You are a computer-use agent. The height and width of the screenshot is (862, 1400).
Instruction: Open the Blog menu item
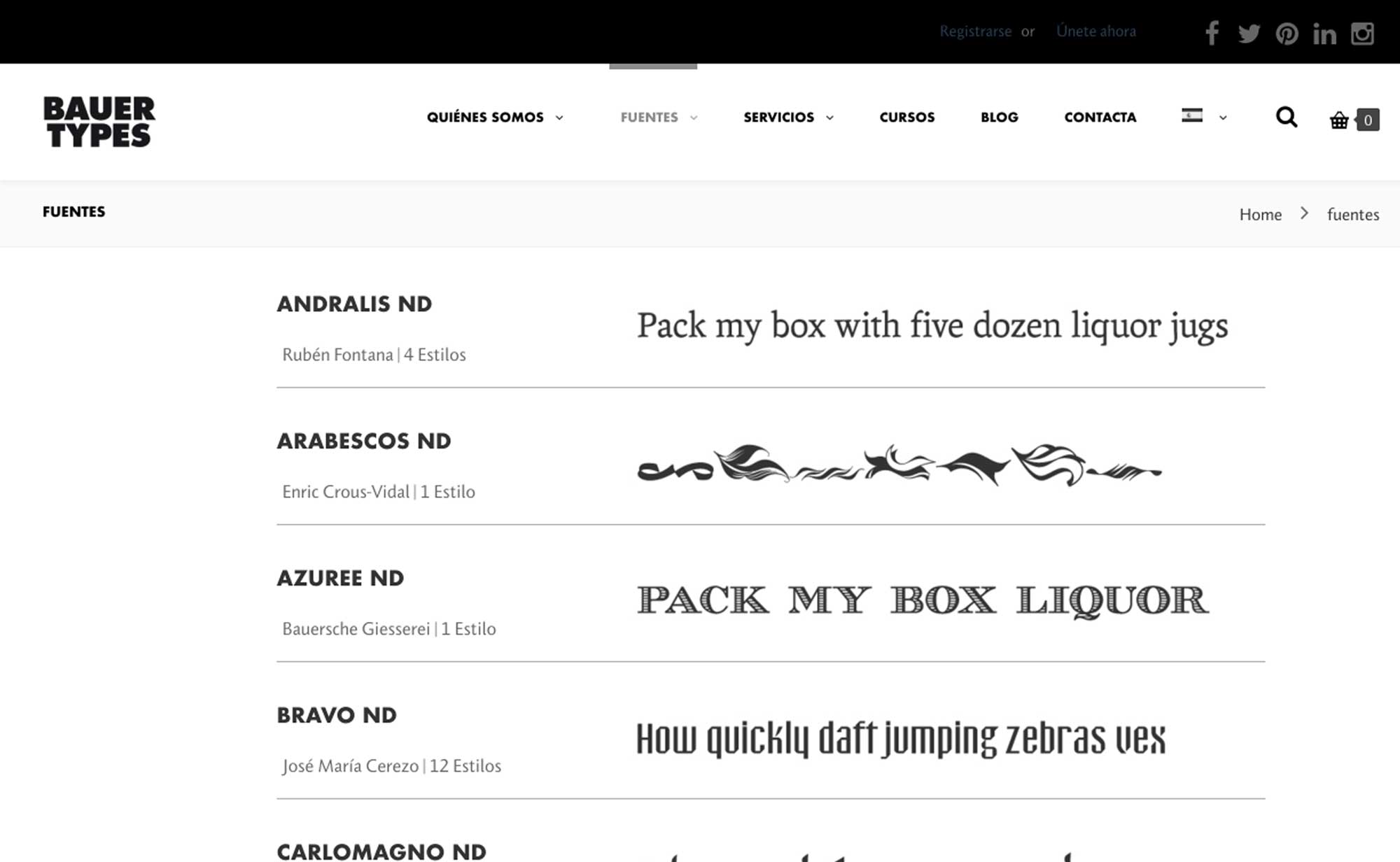(x=1000, y=117)
